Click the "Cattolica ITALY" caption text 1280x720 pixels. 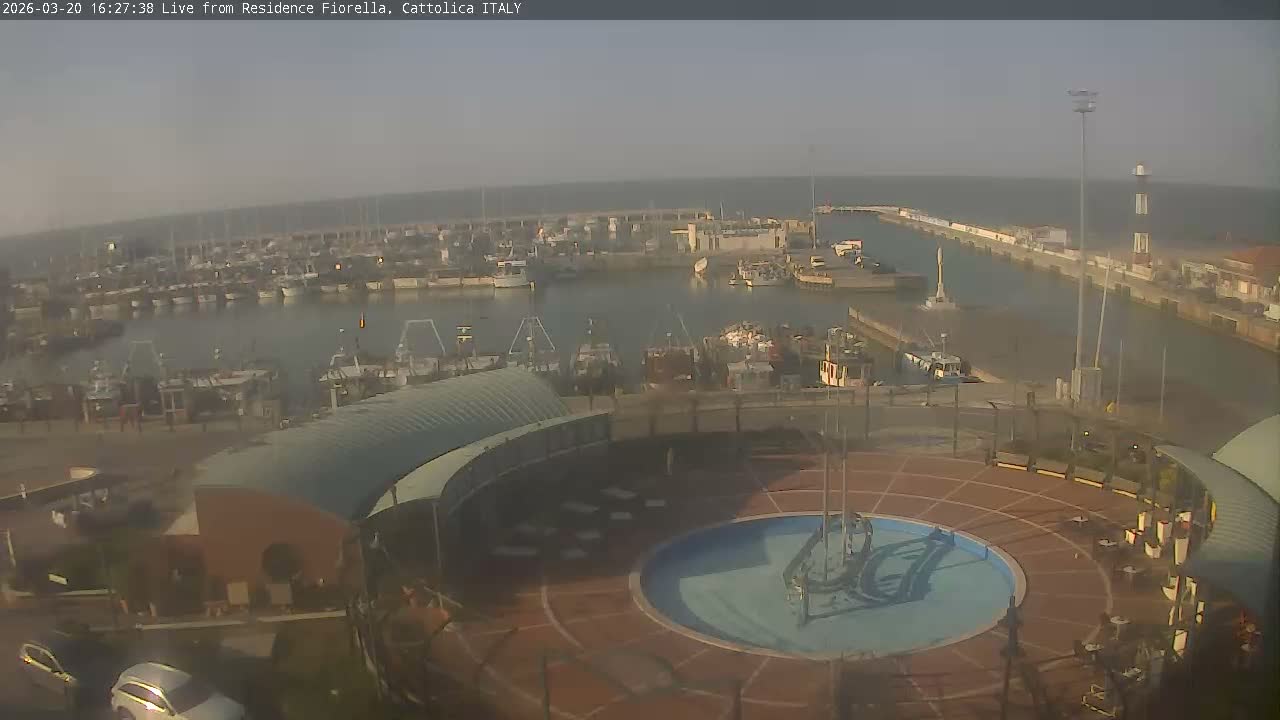click(x=461, y=8)
